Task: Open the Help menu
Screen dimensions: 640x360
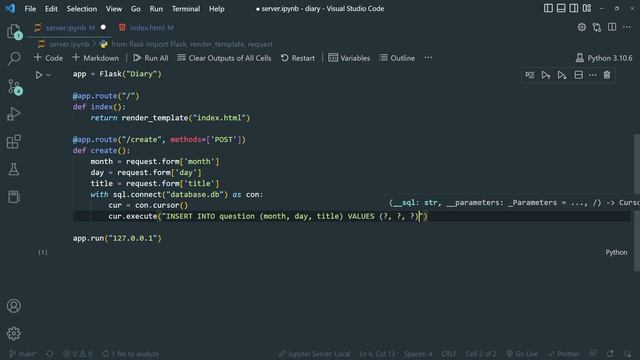Action: coord(216,9)
